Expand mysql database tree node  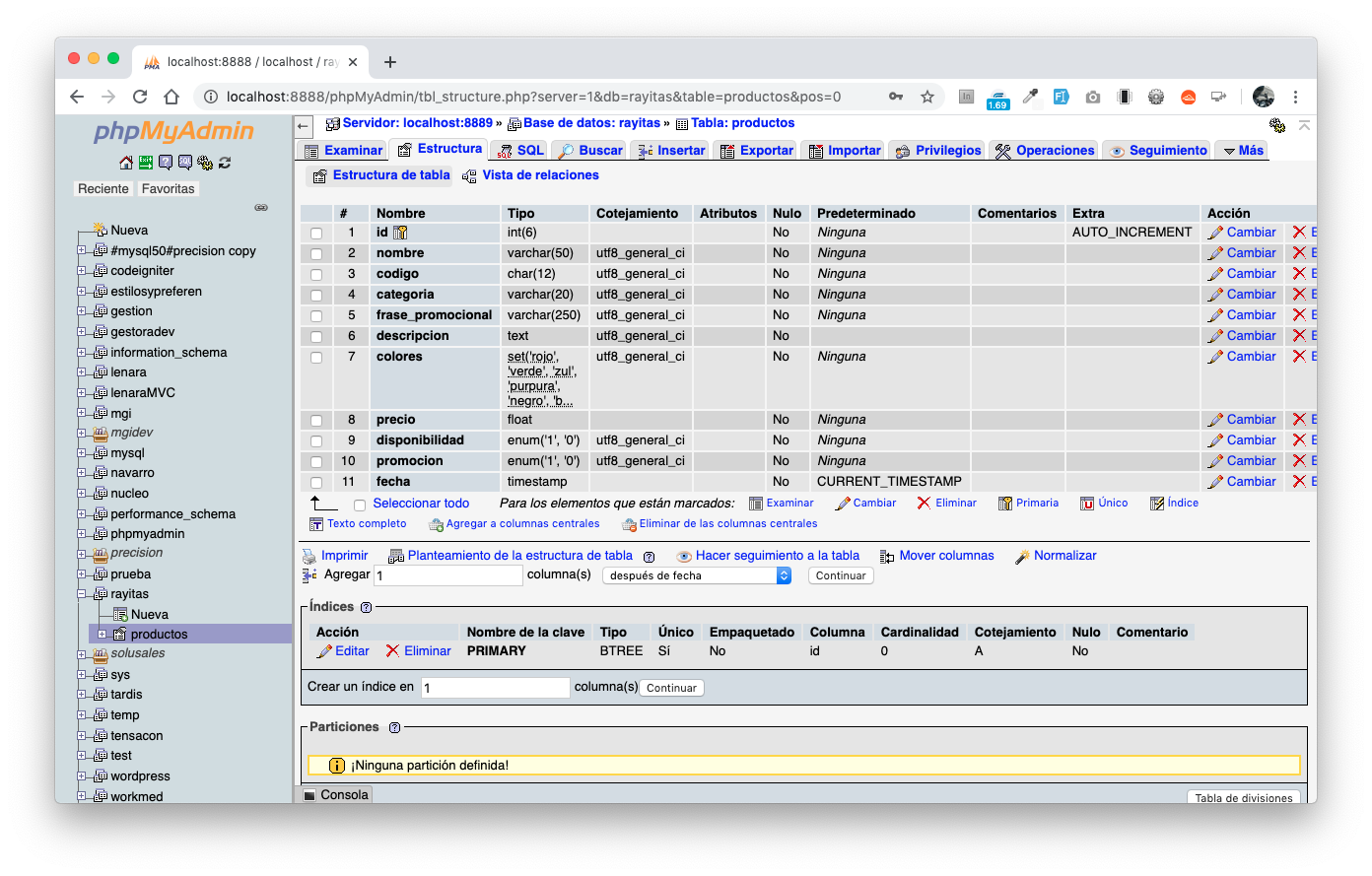pos(82,452)
